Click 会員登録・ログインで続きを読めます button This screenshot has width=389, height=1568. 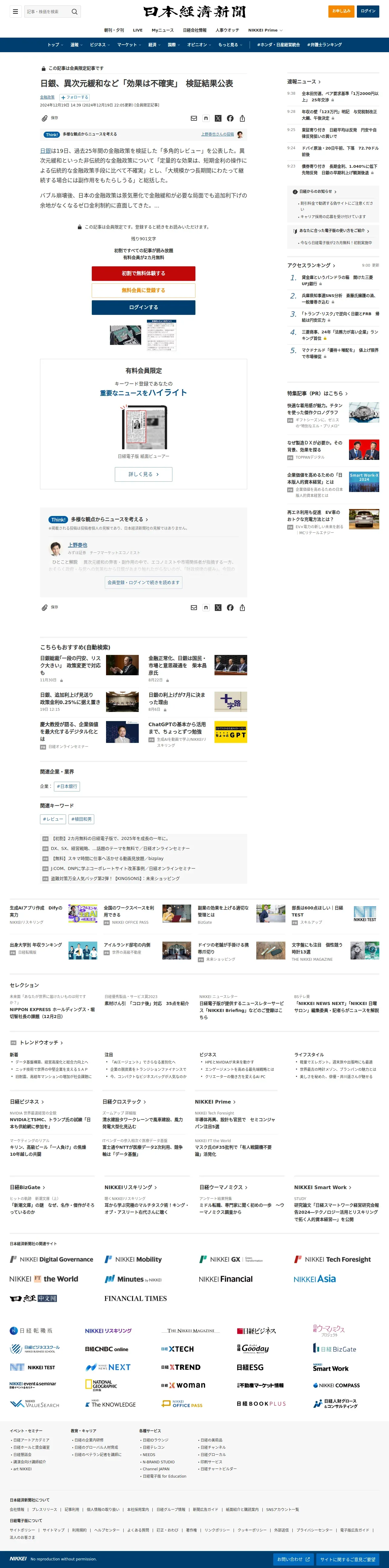143,582
